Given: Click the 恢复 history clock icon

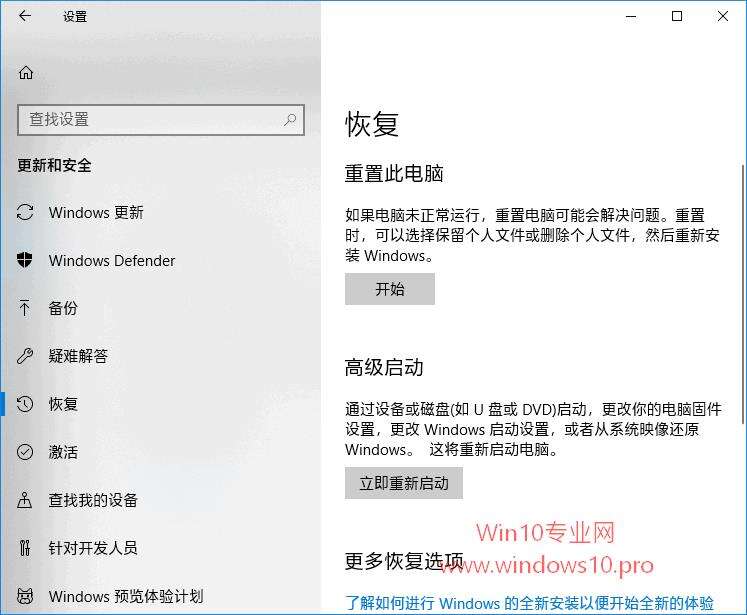Looking at the screenshot, I should click(x=25, y=404).
